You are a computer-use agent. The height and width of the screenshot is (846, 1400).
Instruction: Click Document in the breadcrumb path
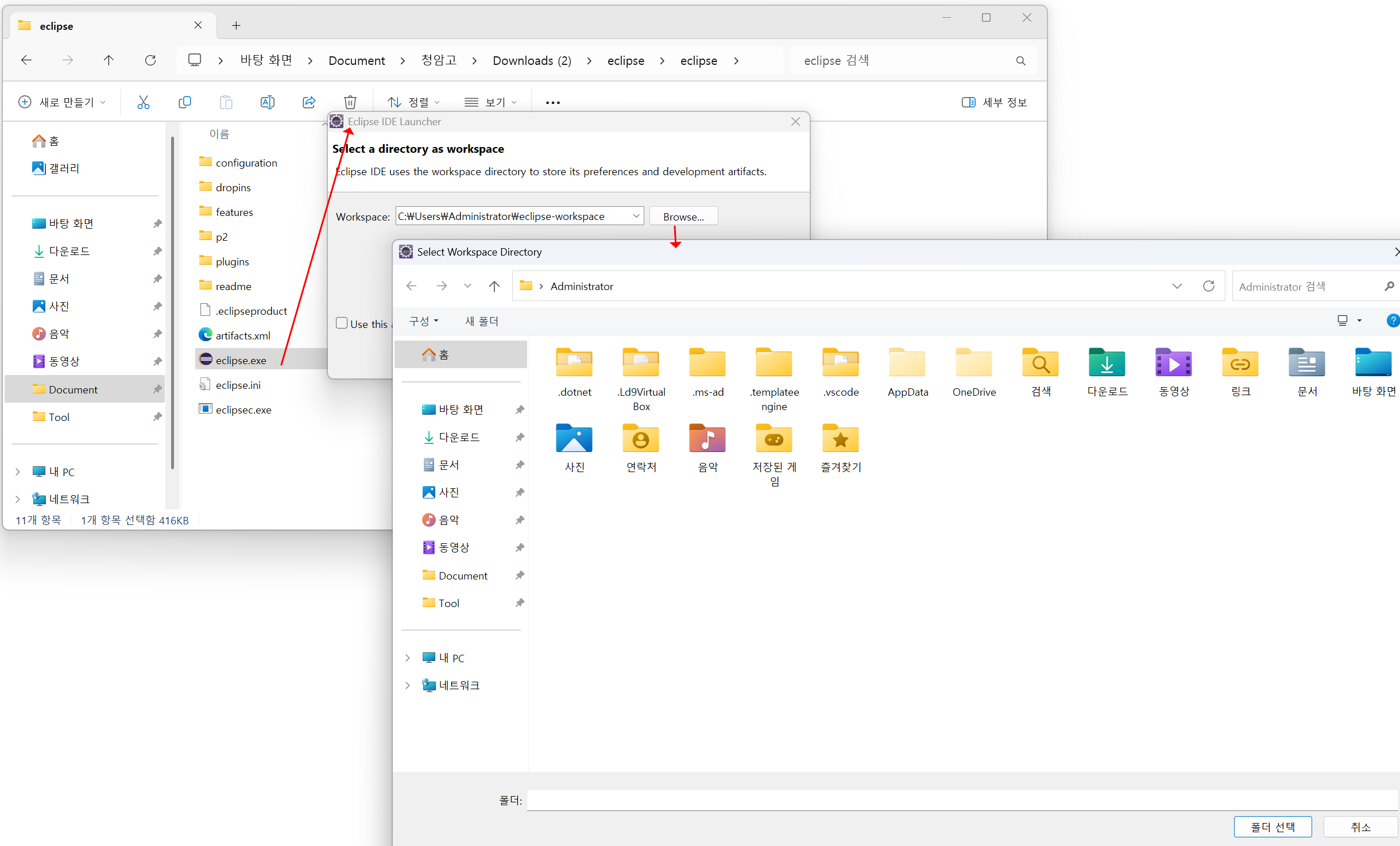tap(357, 60)
